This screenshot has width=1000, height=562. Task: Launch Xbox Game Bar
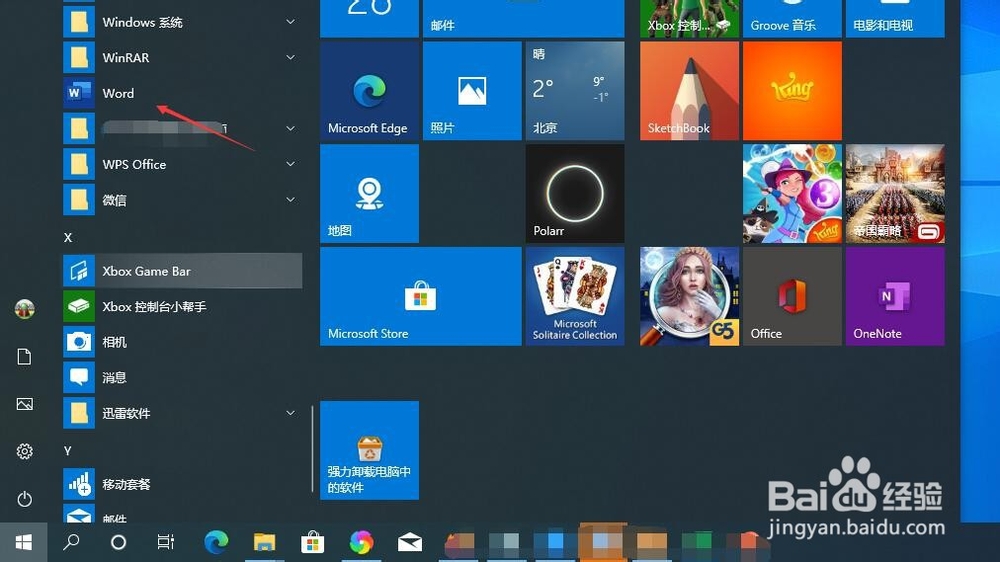182,270
